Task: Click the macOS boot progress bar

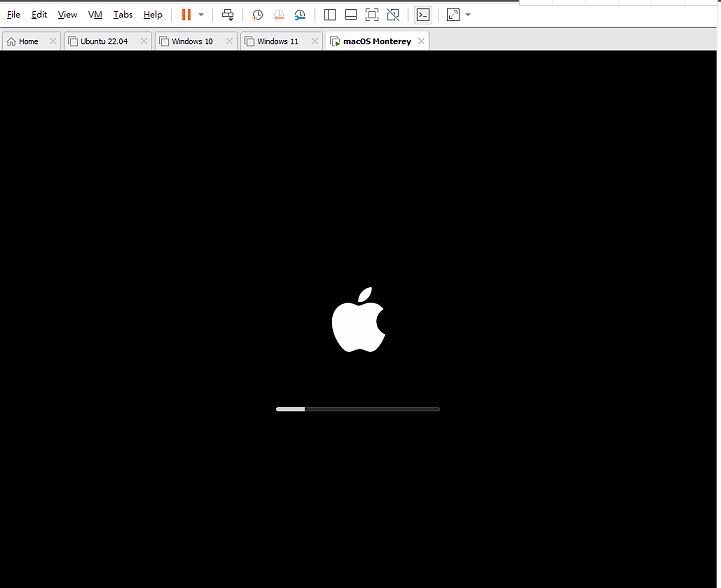Action: (358, 409)
